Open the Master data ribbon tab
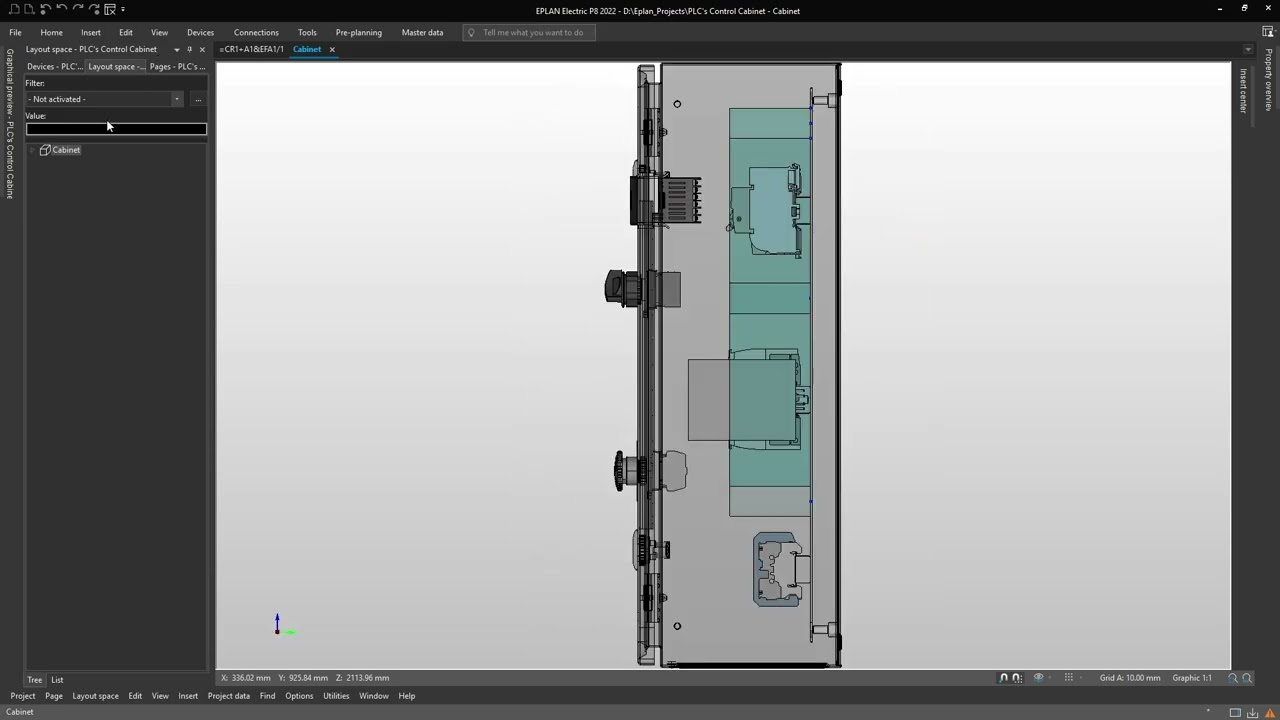The height and width of the screenshot is (720, 1280). (422, 32)
